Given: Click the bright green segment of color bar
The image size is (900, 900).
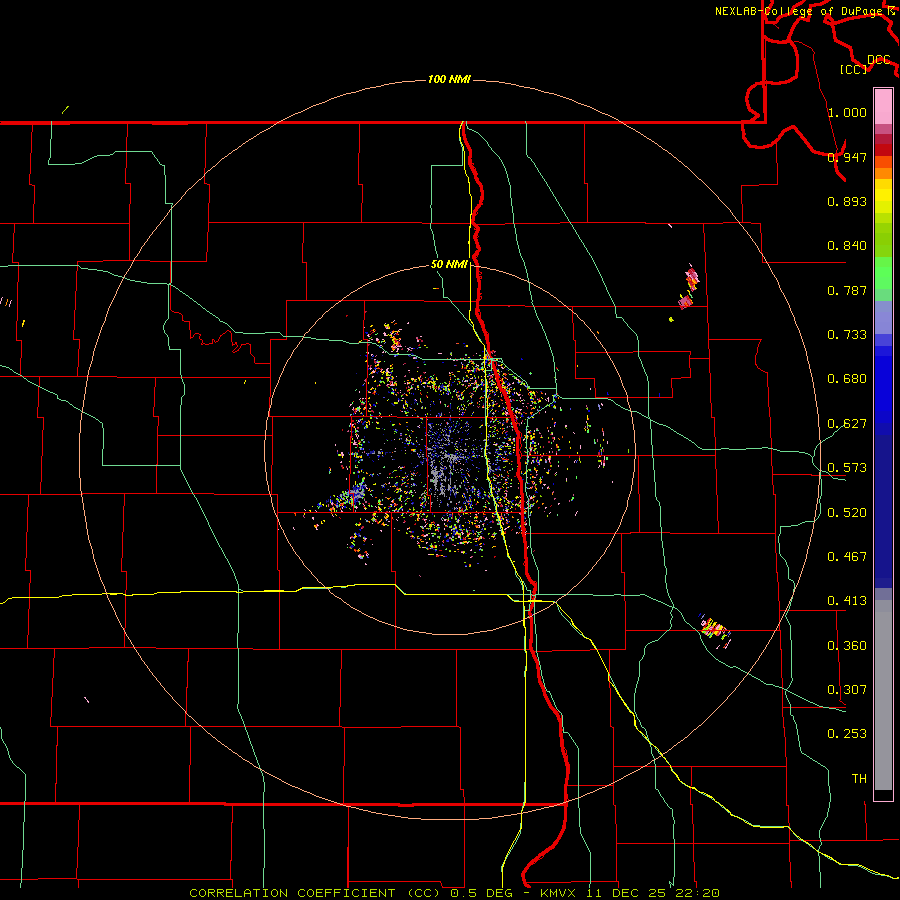Looking at the screenshot, I should point(883,273).
